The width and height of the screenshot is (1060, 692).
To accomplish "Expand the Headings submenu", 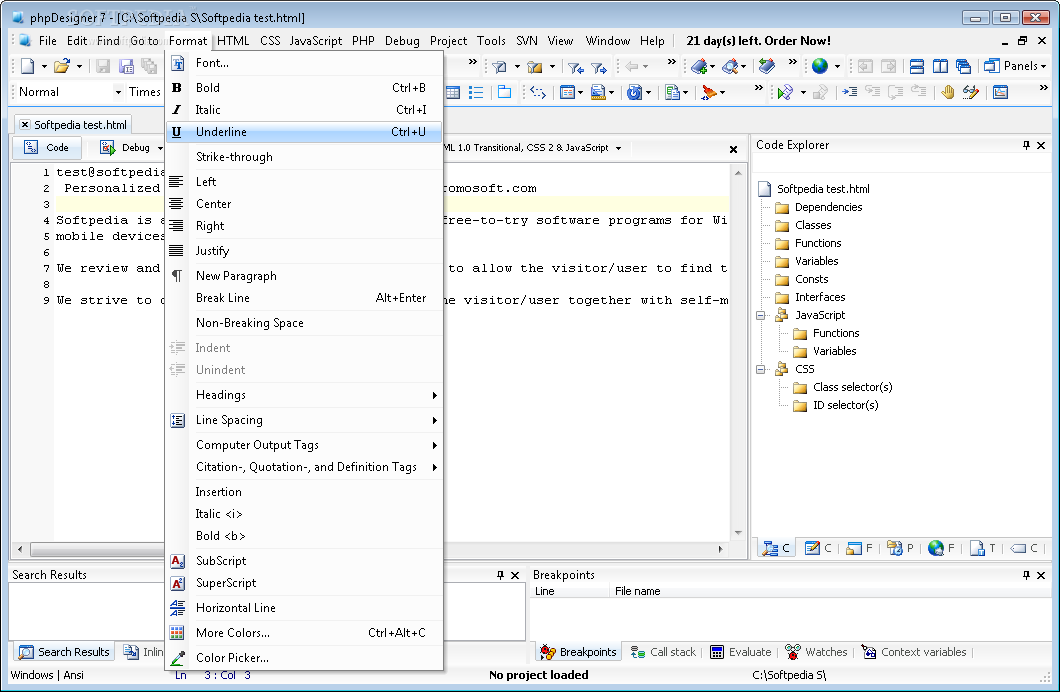I will coord(304,395).
